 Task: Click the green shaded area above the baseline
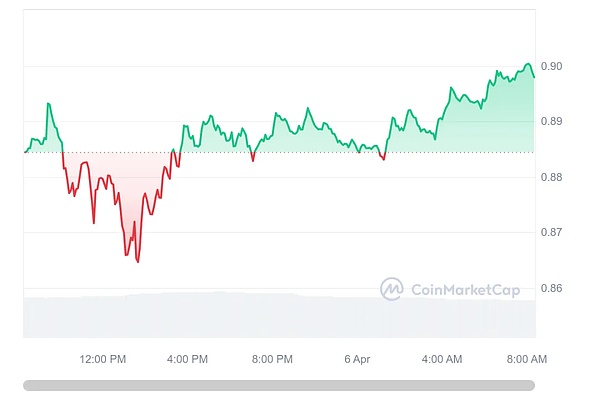(470, 130)
